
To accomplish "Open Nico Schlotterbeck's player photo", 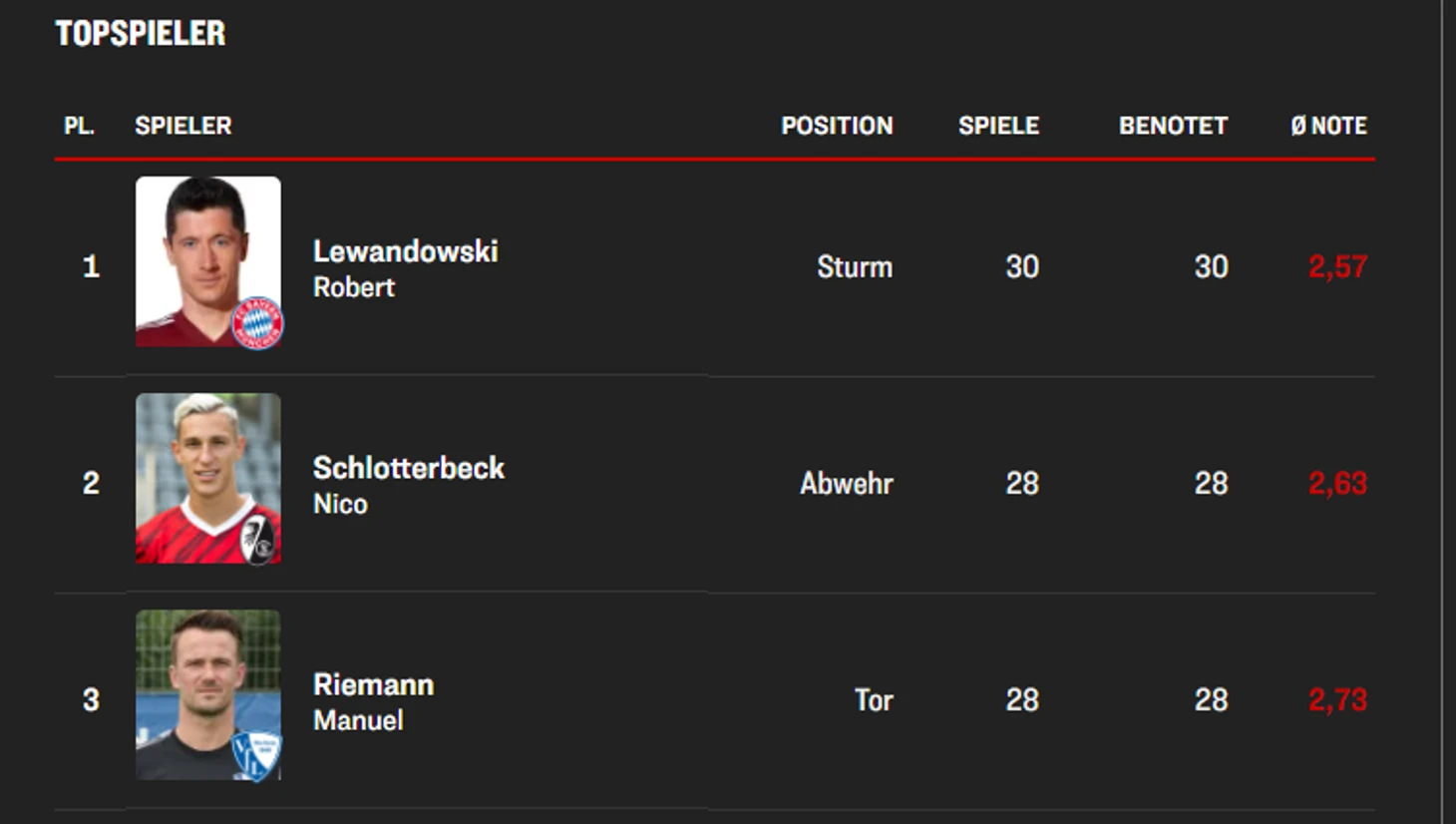I will coord(208,479).
